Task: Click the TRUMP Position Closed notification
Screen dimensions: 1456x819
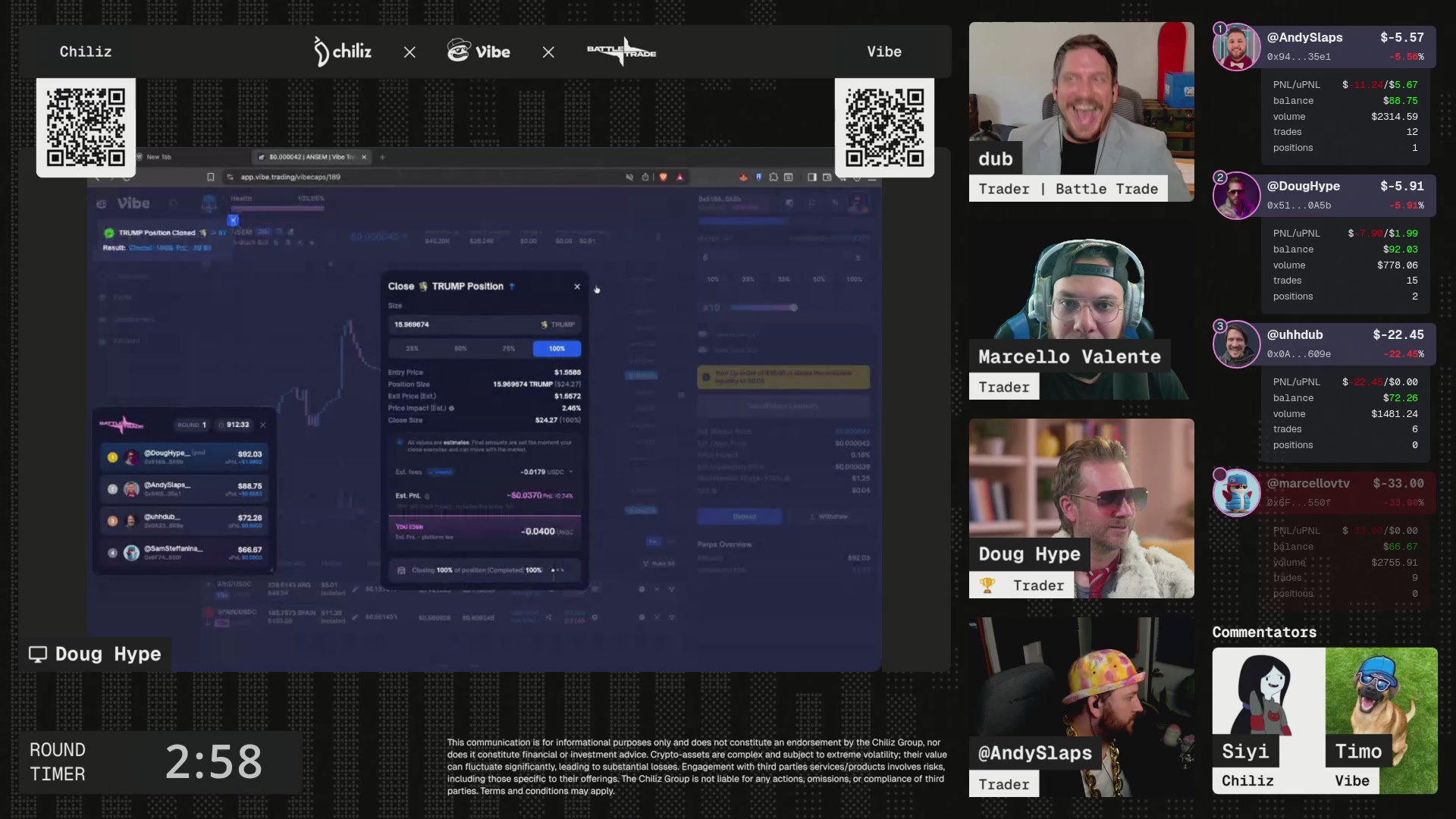Action: 162,240
